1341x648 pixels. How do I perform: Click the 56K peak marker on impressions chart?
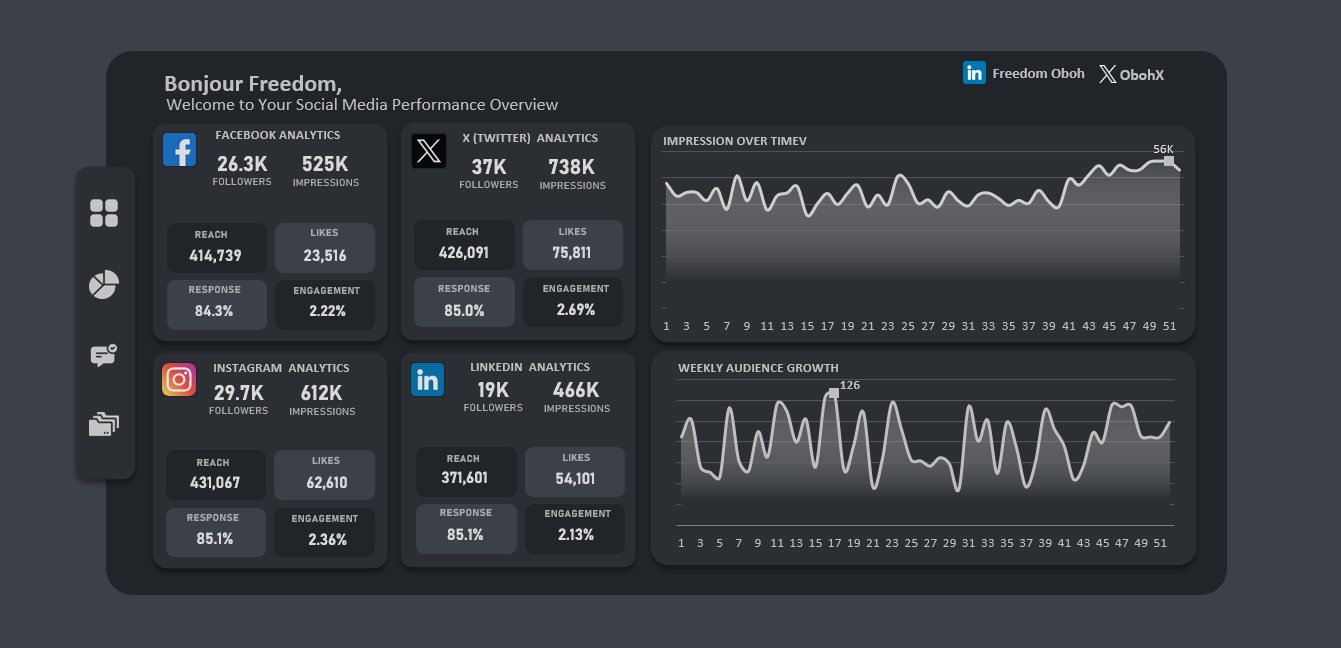pyautogui.click(x=1168, y=160)
